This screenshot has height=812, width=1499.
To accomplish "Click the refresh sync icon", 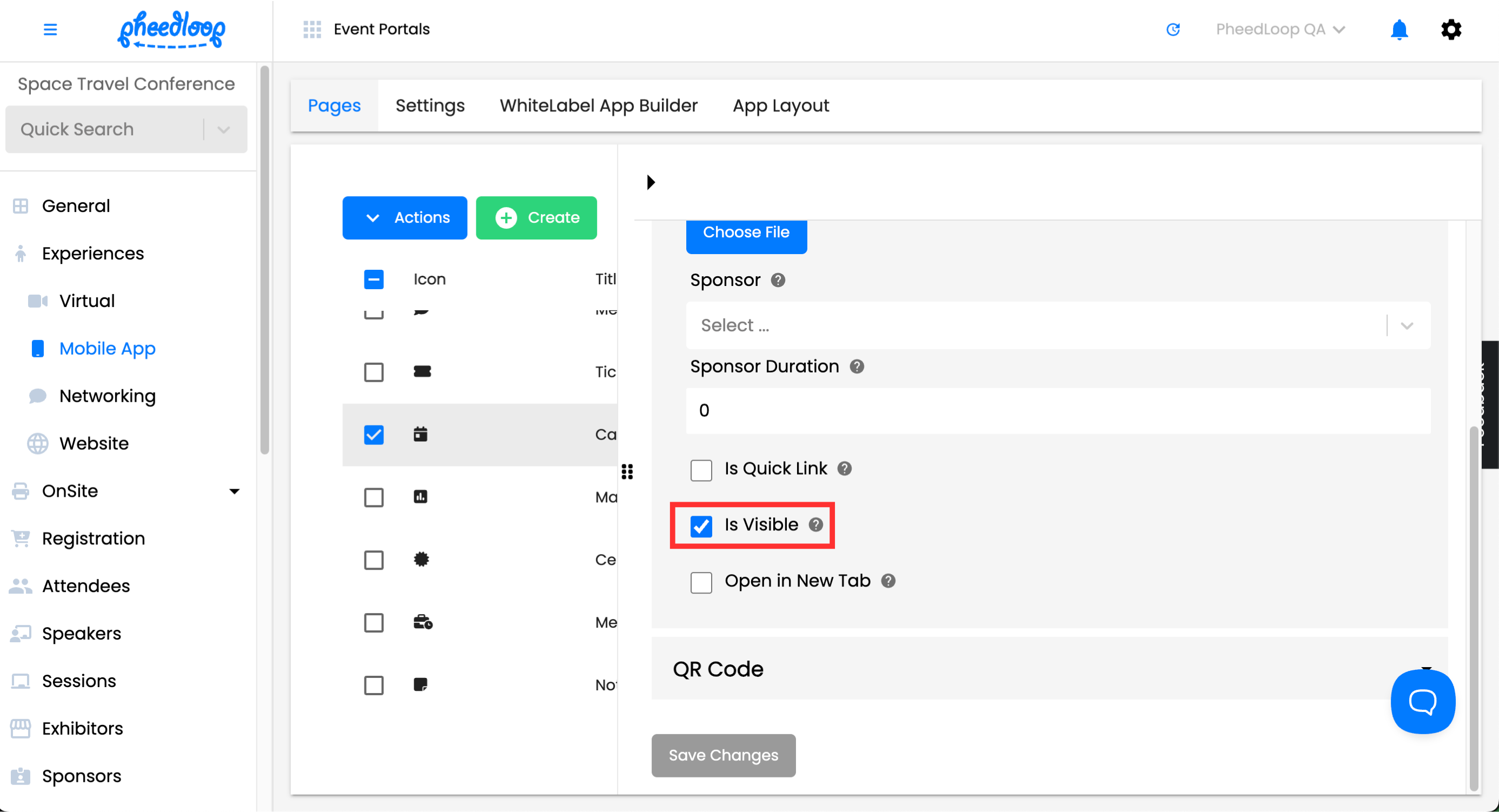I will click(x=1172, y=29).
